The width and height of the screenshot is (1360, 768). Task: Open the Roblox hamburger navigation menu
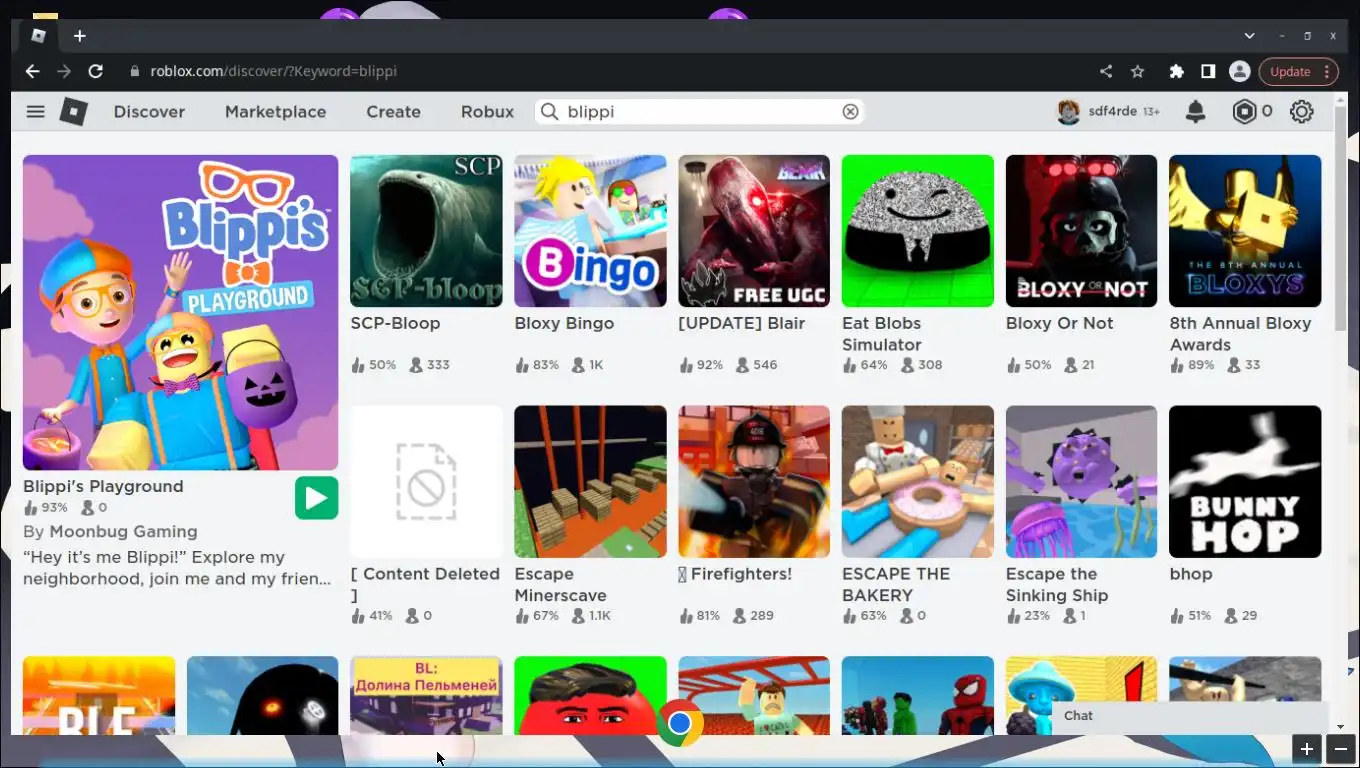[36, 111]
